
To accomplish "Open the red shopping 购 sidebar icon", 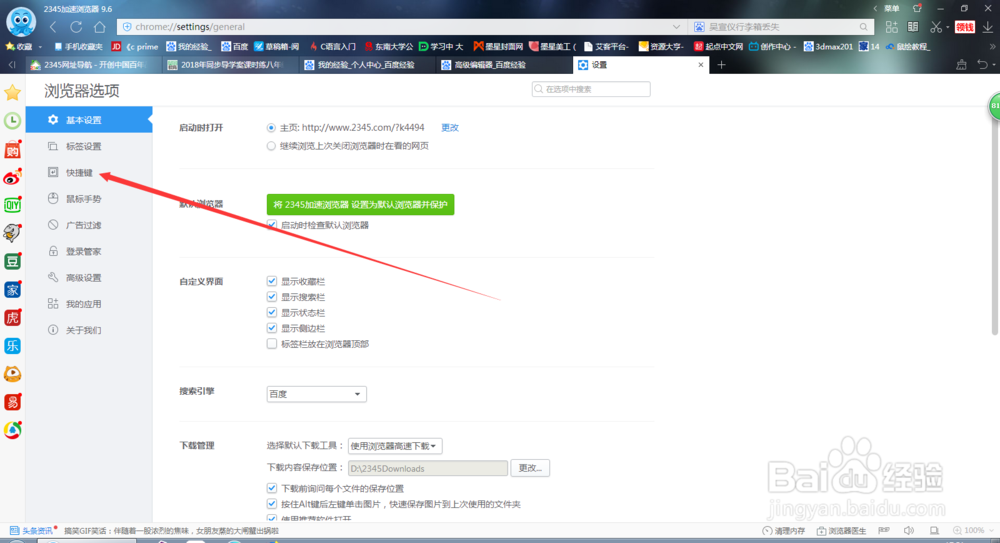I will pyautogui.click(x=12, y=150).
